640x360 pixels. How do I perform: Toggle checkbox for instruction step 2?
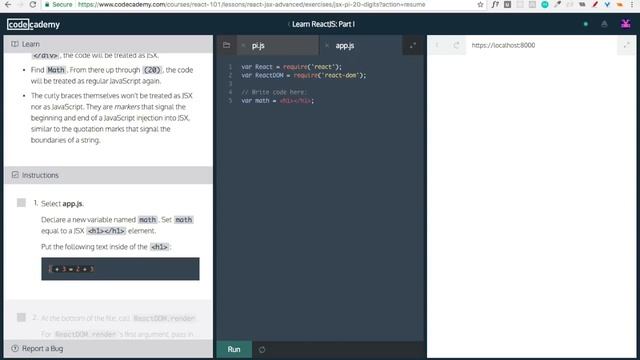[21, 317]
